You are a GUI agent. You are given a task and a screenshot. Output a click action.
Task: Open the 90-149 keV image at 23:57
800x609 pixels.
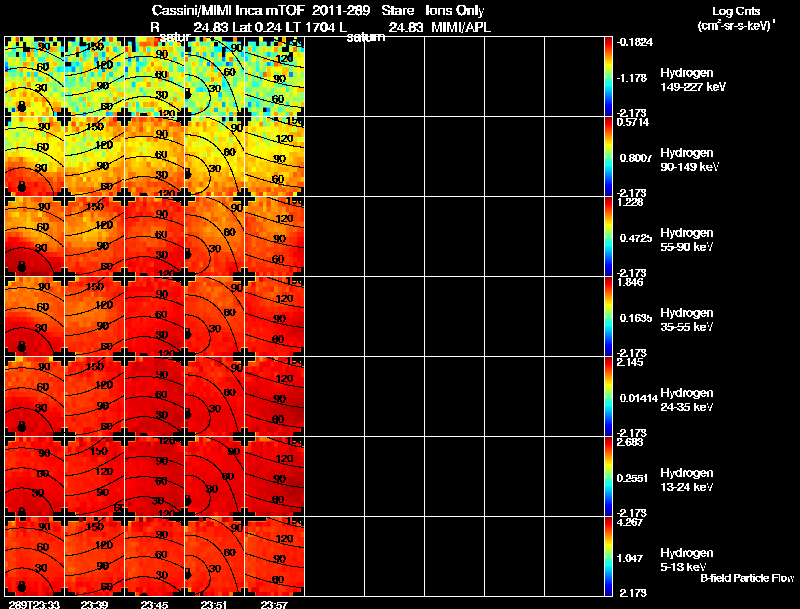coord(275,156)
